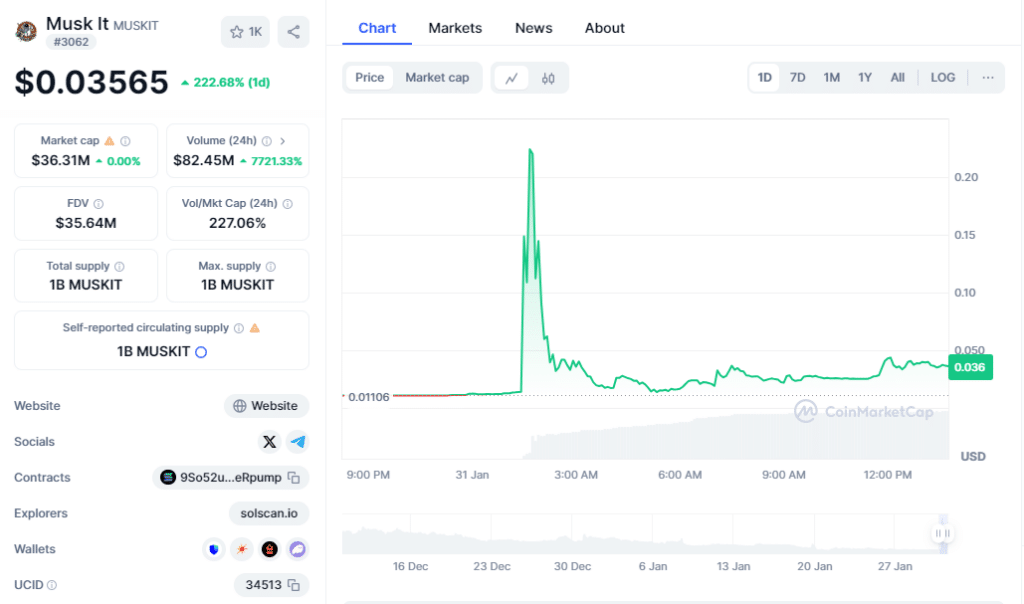Select the 1D time range
The image size is (1024, 604).
click(765, 78)
